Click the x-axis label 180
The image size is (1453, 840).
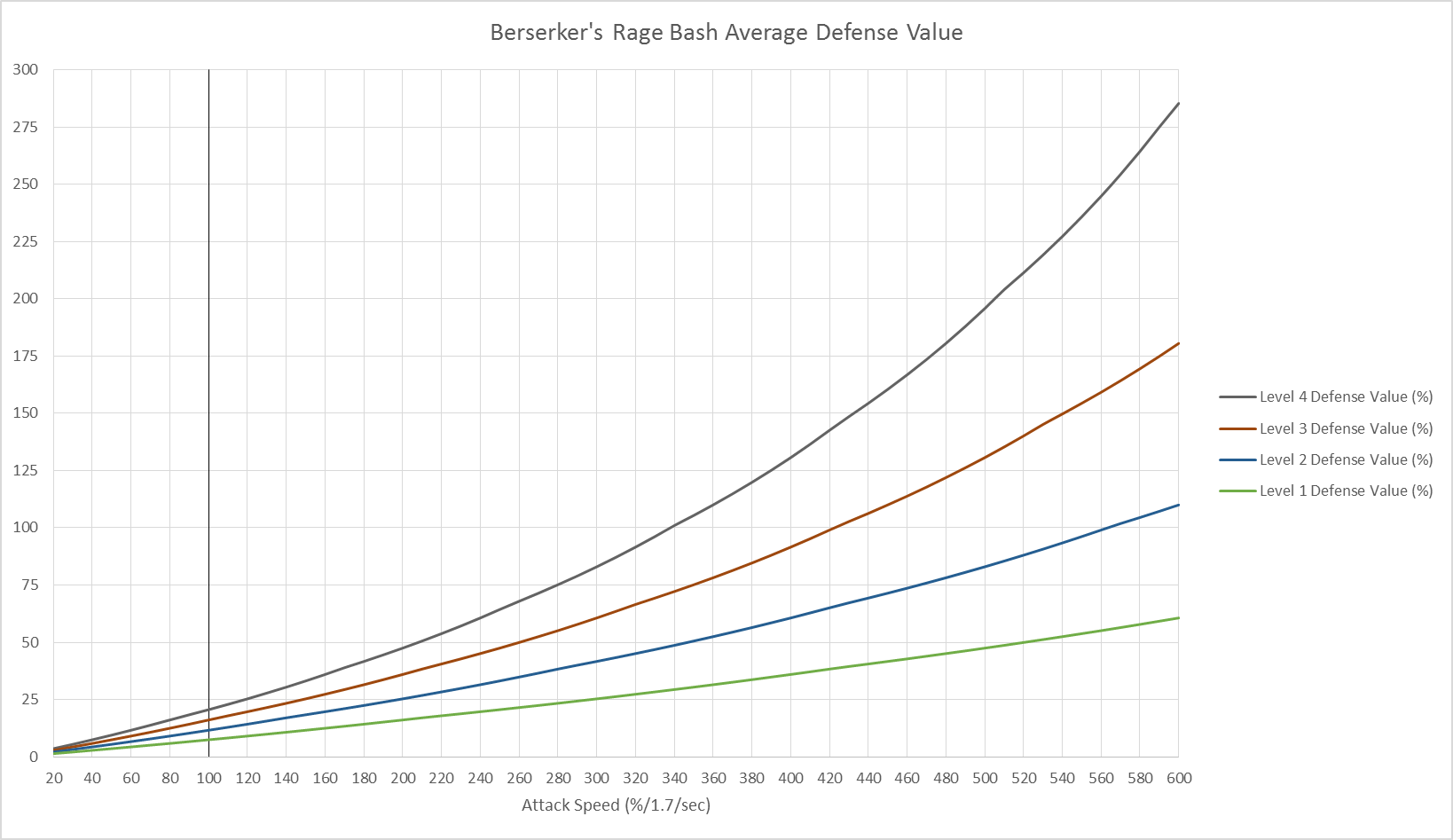[365, 778]
